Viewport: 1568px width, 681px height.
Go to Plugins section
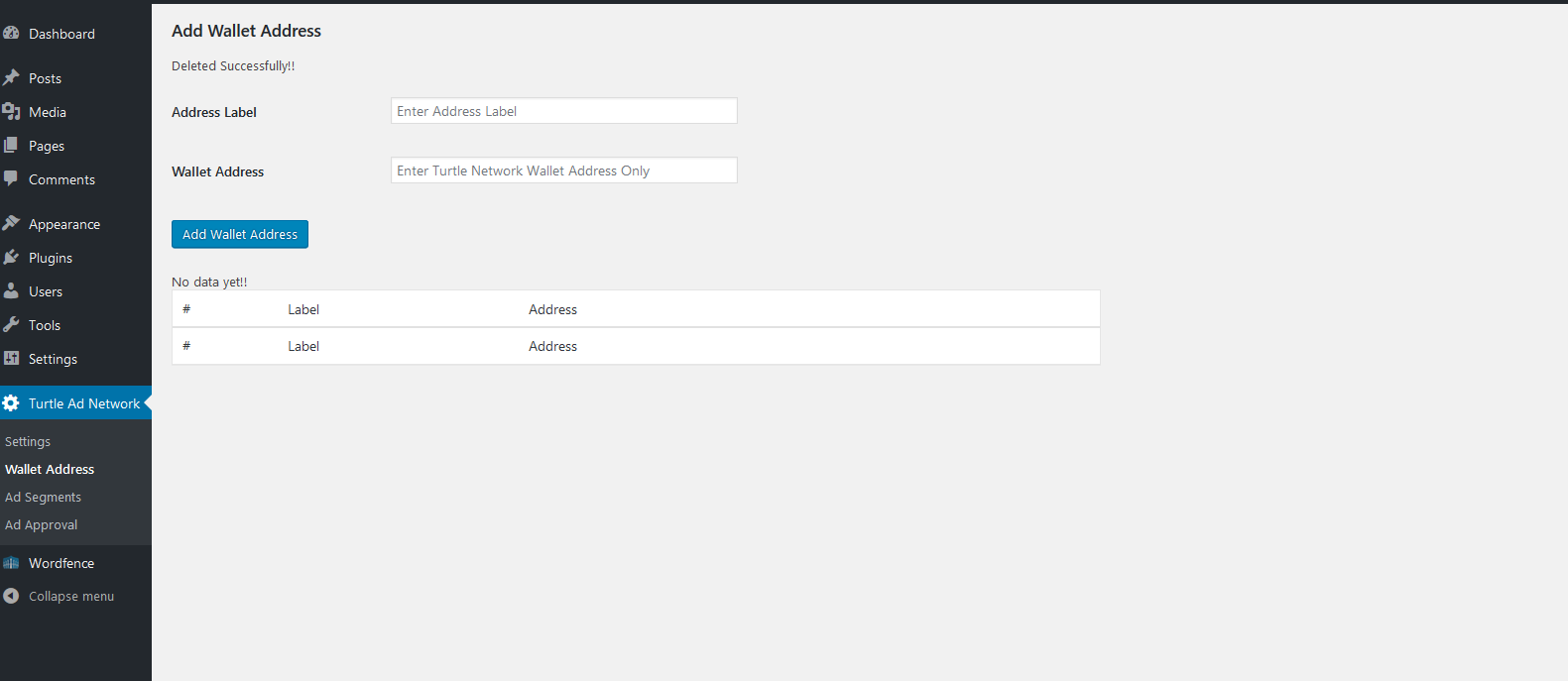coord(51,258)
